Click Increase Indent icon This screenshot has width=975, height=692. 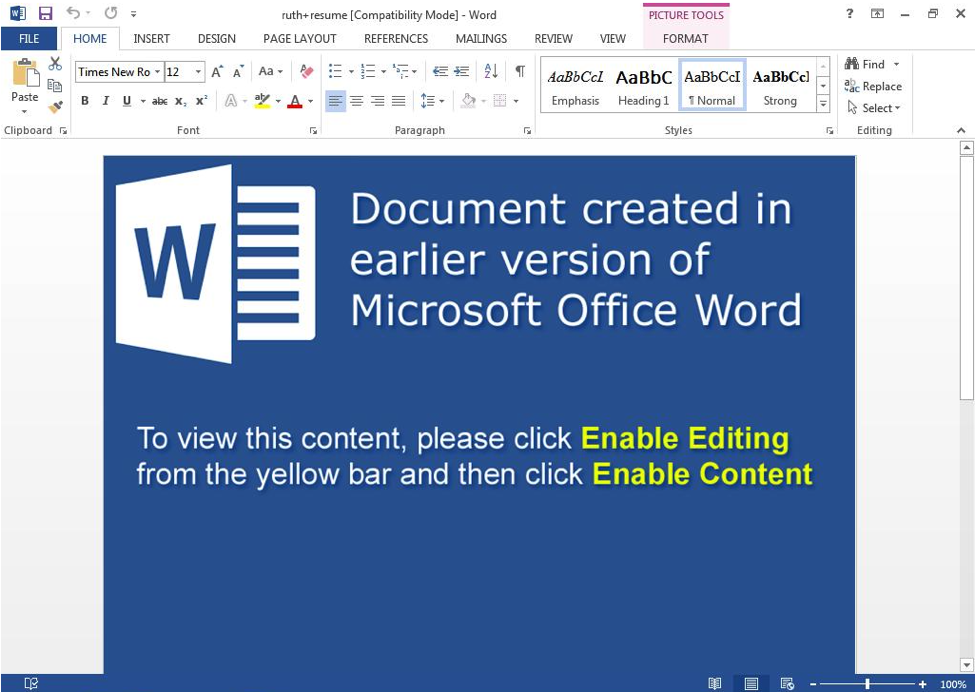[461, 72]
